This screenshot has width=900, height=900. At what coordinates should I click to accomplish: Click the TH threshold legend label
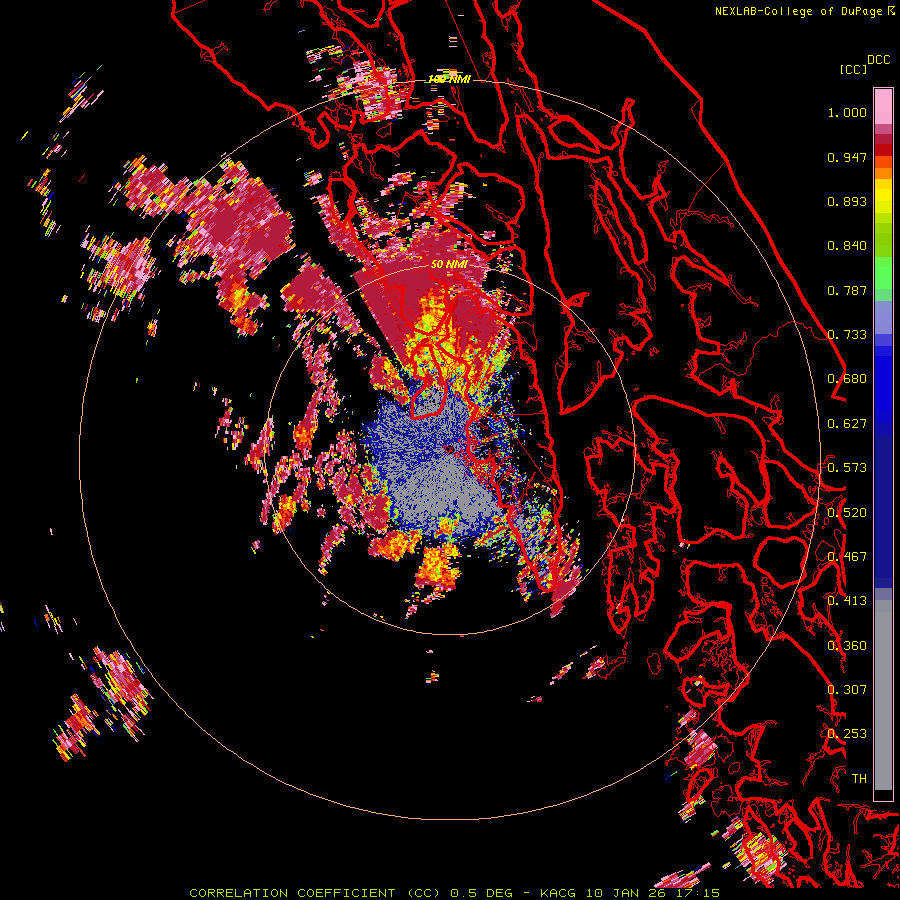coord(859,779)
